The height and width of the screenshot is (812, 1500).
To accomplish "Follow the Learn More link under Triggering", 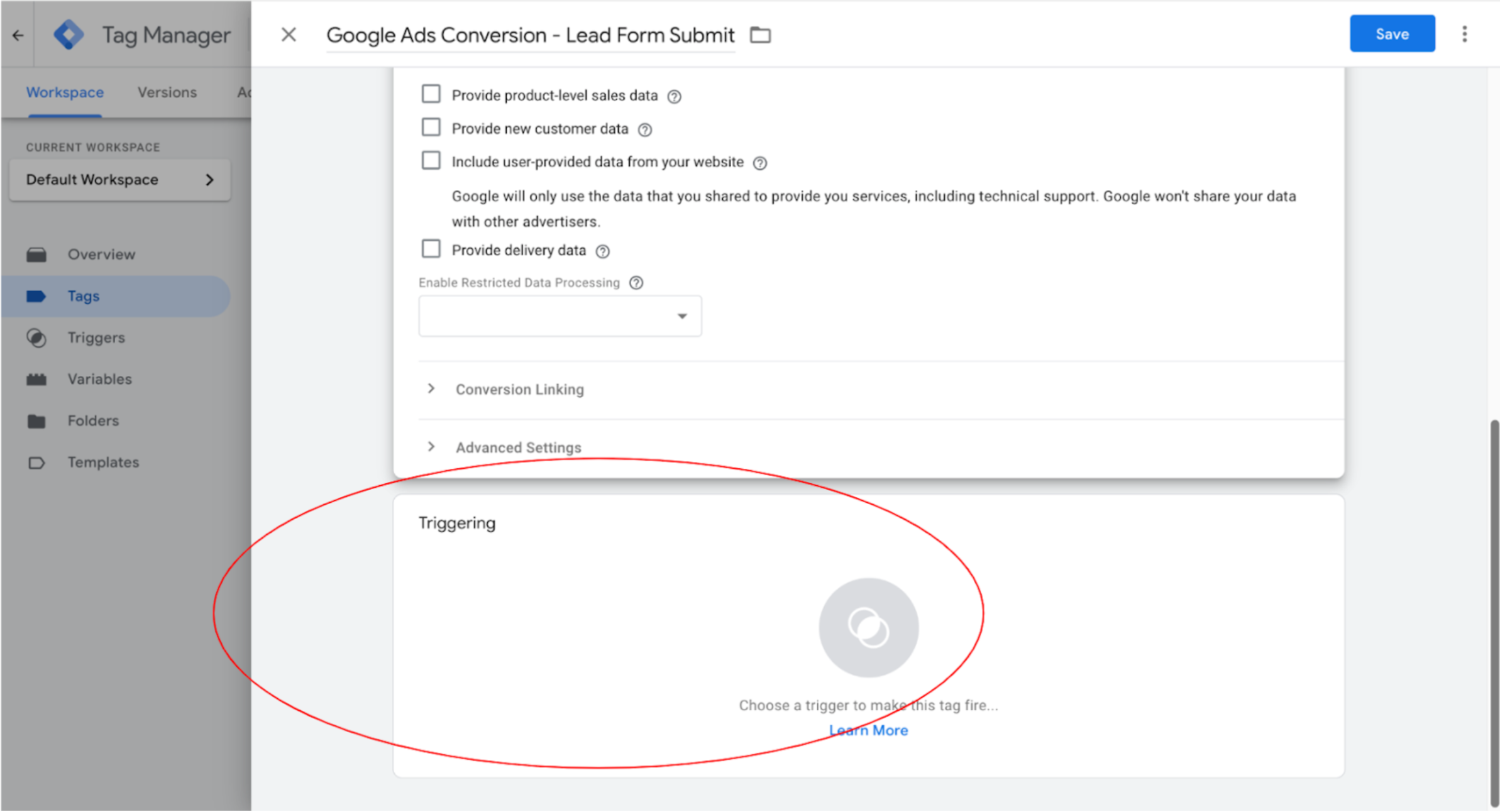I will tap(868, 730).
